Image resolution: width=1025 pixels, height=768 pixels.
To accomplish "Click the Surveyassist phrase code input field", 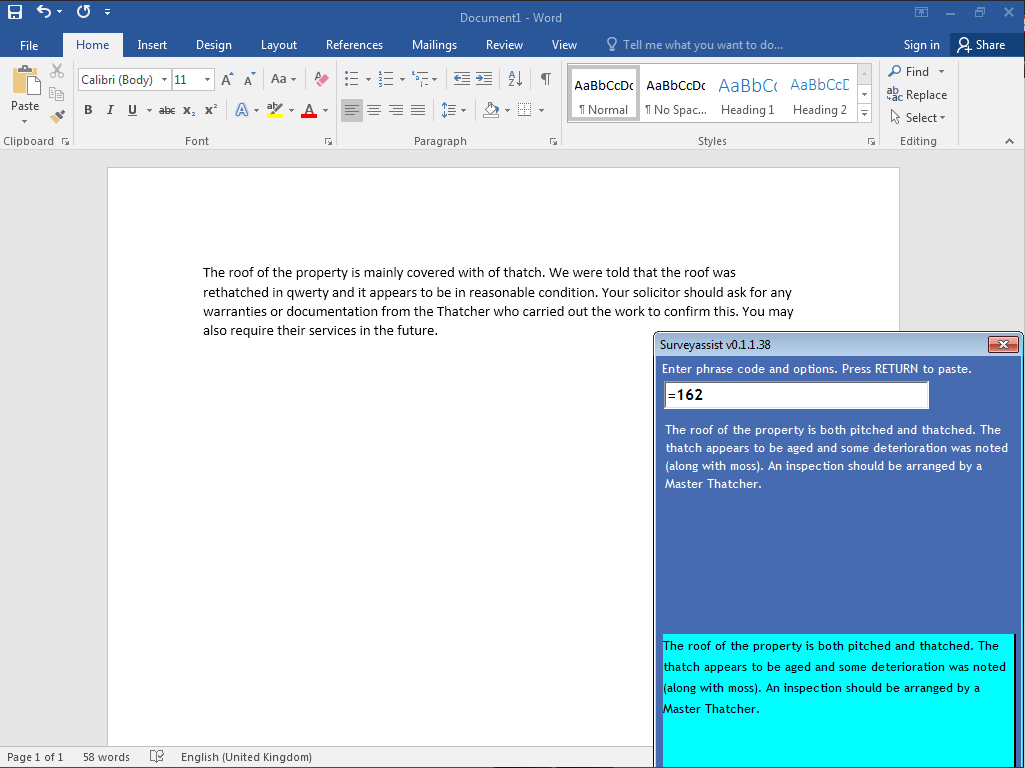I will 796,395.
